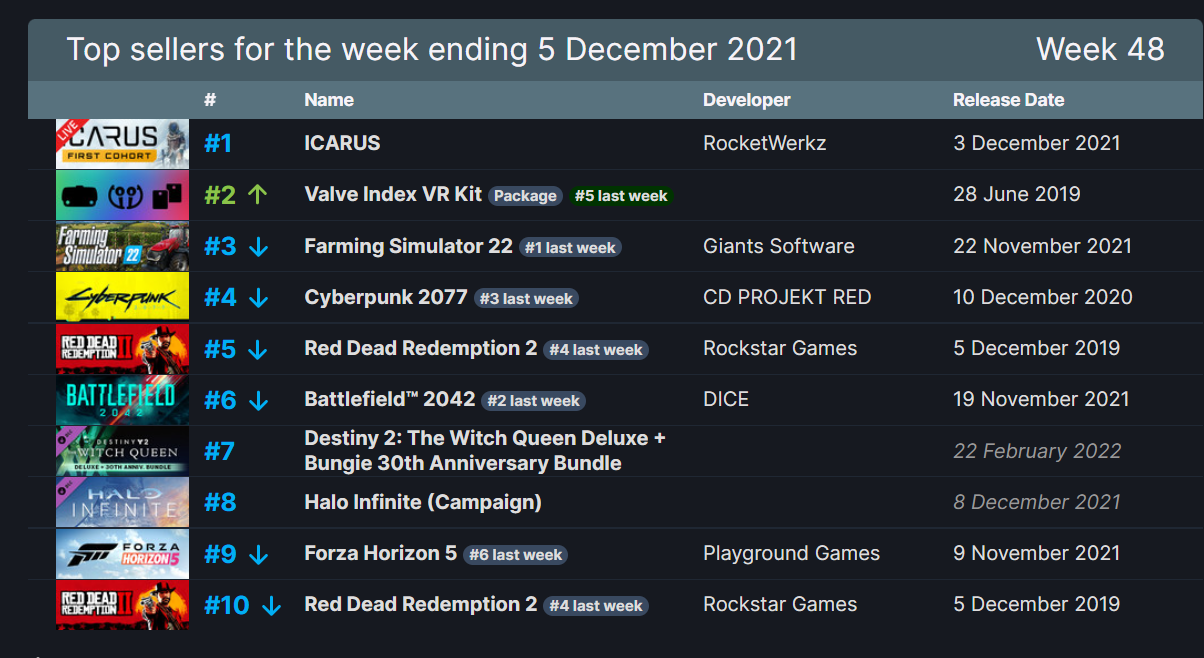Click the down arrow beside rank #6

[258, 400]
